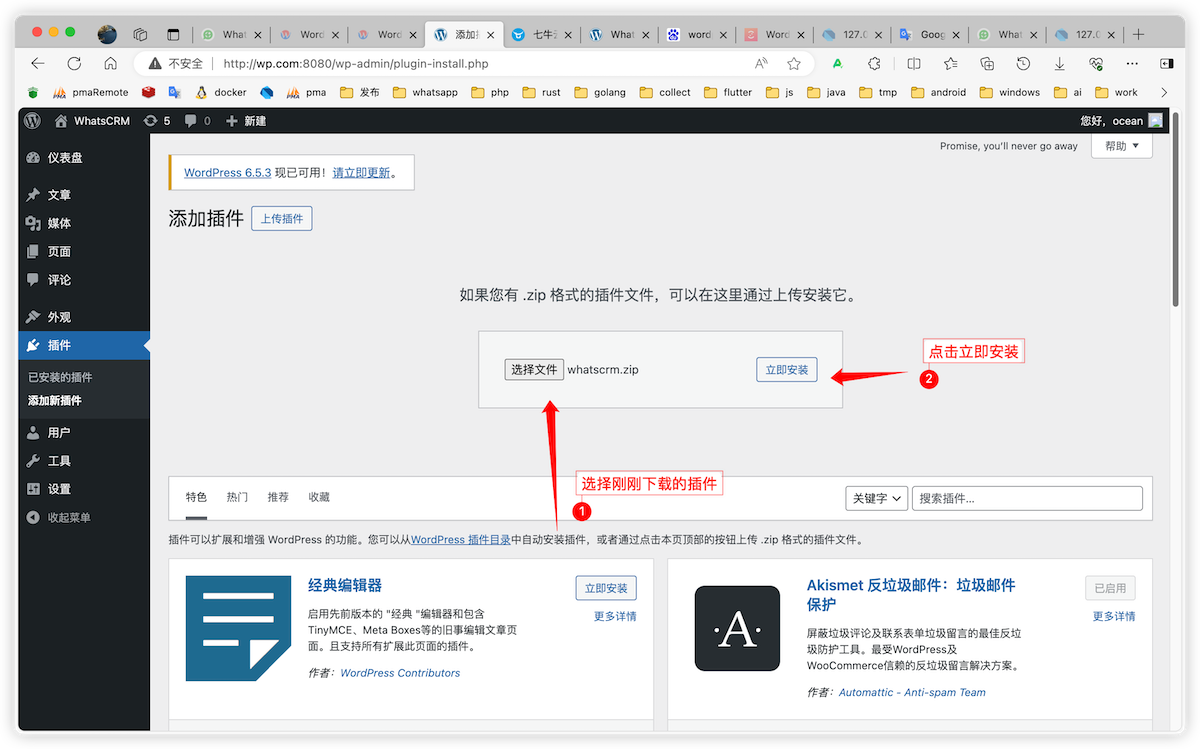Screen dimensions: 1200x749
Task: Show more bookmarks with overflow chevron
Action: [x=1163, y=92]
